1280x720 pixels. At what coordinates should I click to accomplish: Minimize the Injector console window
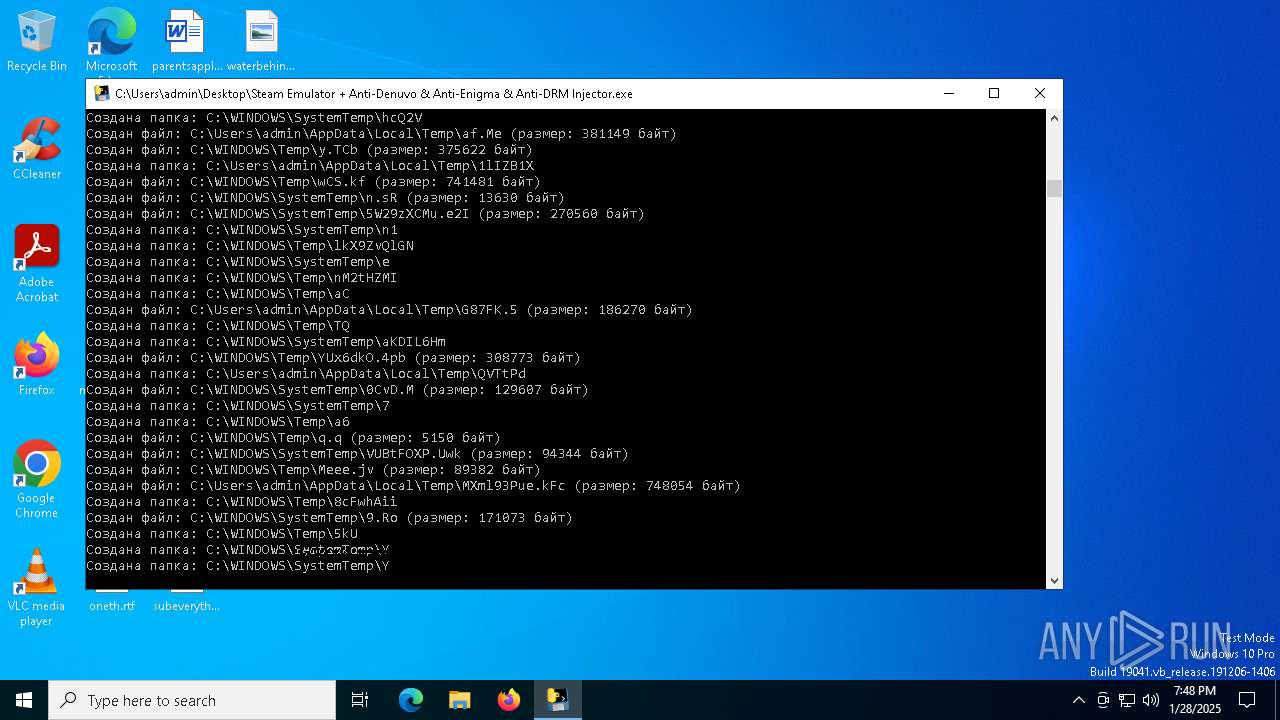tap(948, 93)
